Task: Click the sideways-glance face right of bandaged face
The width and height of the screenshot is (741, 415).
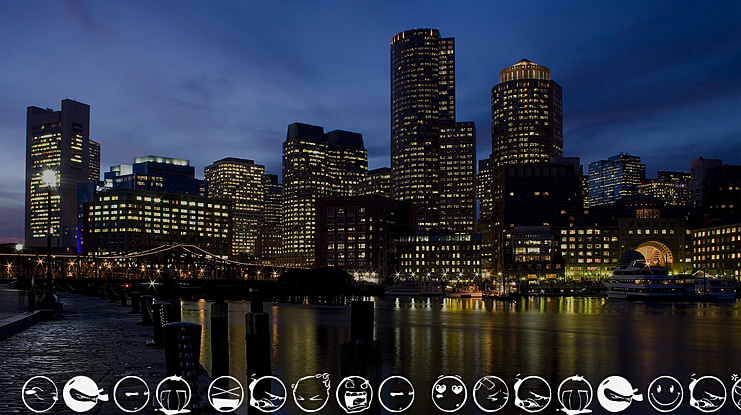Action: pyautogui.click(x=532, y=393)
